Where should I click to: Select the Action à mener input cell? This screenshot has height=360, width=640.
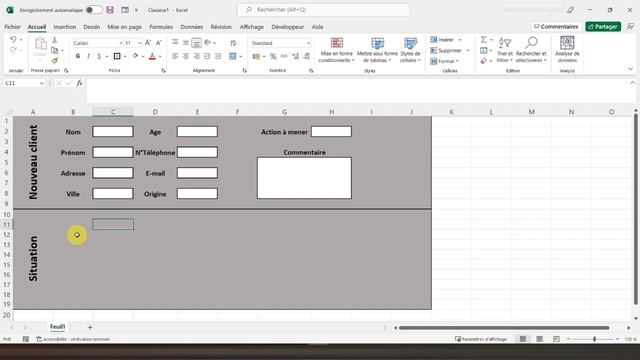[331, 131]
